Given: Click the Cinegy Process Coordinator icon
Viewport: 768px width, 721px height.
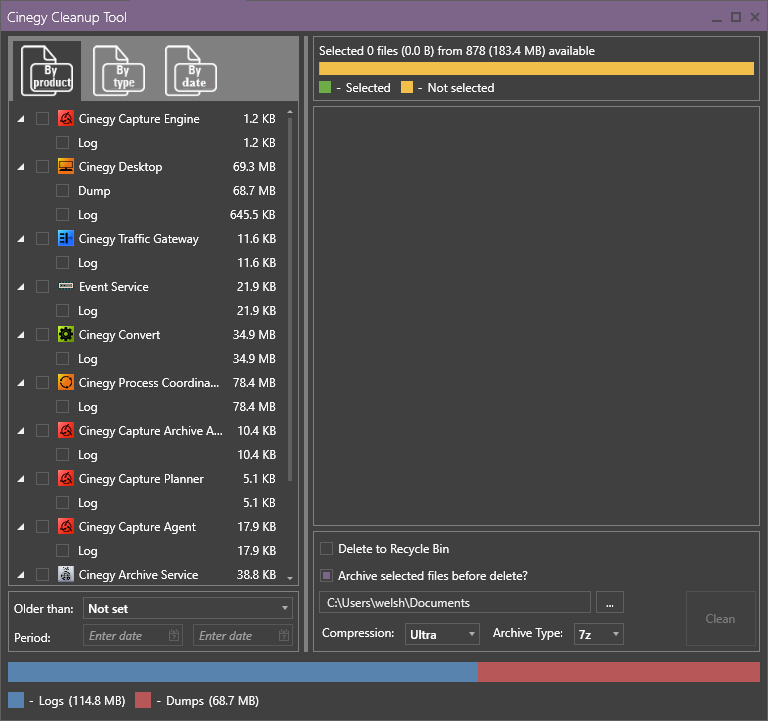Looking at the screenshot, I should [66, 383].
